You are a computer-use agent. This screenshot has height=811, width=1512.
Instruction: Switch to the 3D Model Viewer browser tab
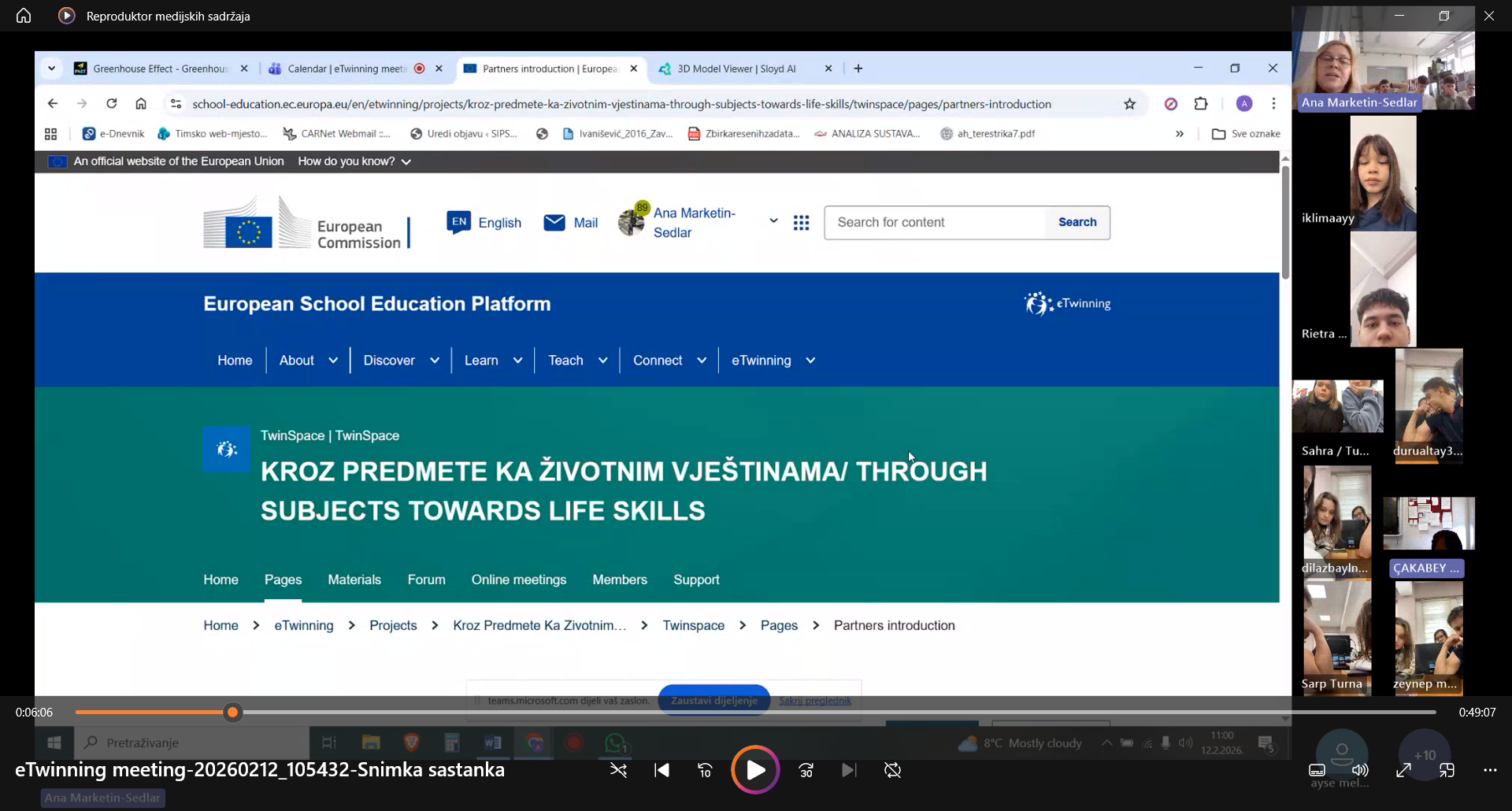(736, 69)
